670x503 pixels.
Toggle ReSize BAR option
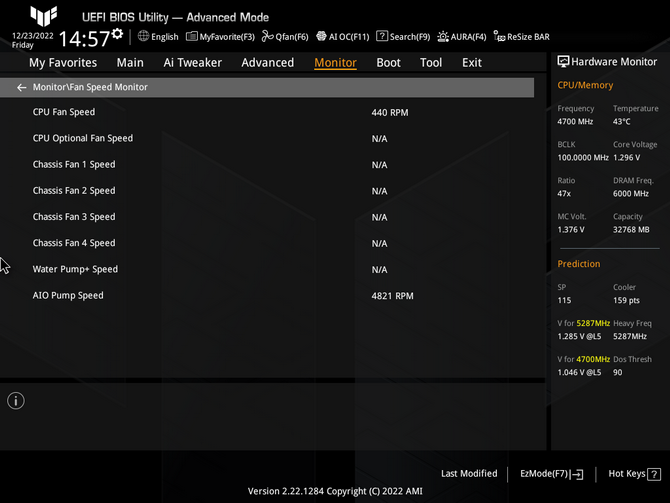coord(521,37)
